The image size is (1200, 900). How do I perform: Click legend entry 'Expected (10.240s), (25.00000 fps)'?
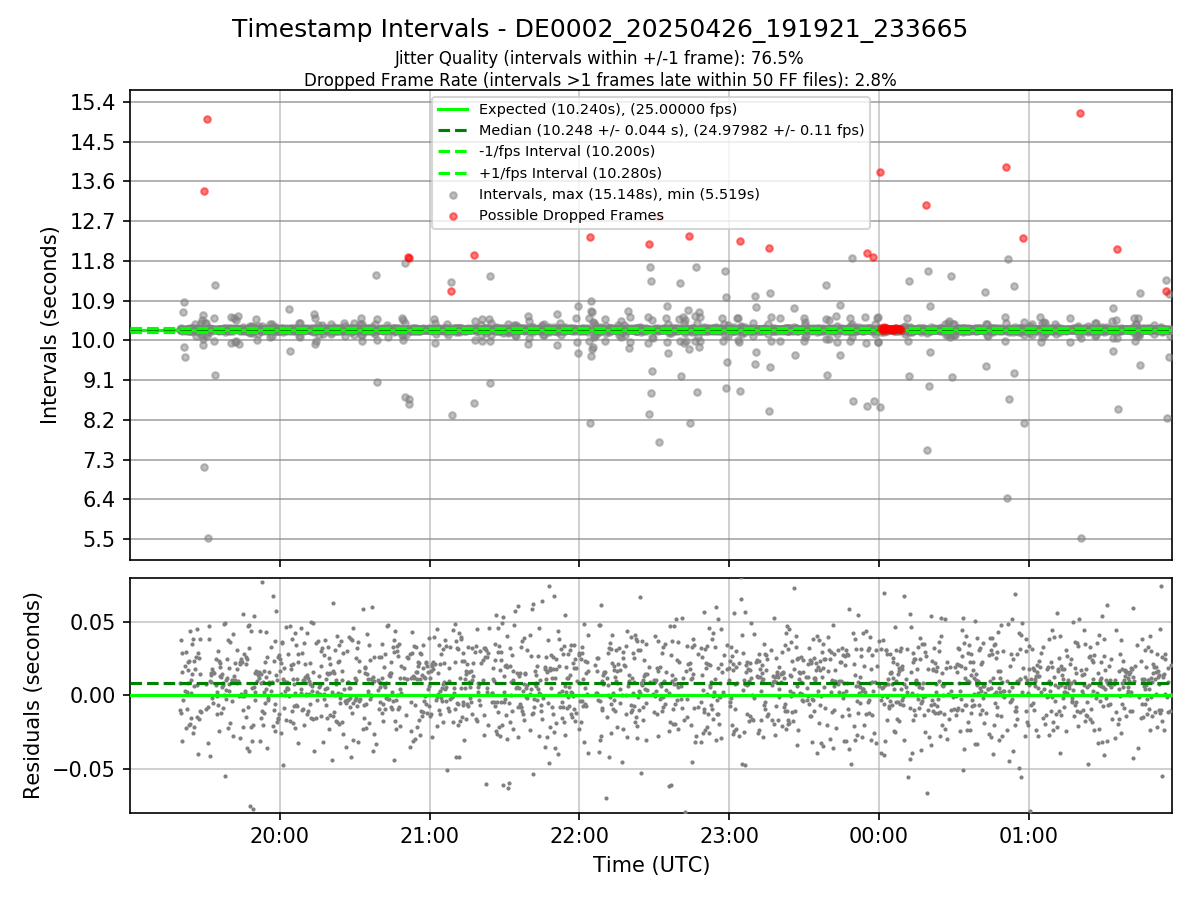click(x=608, y=109)
